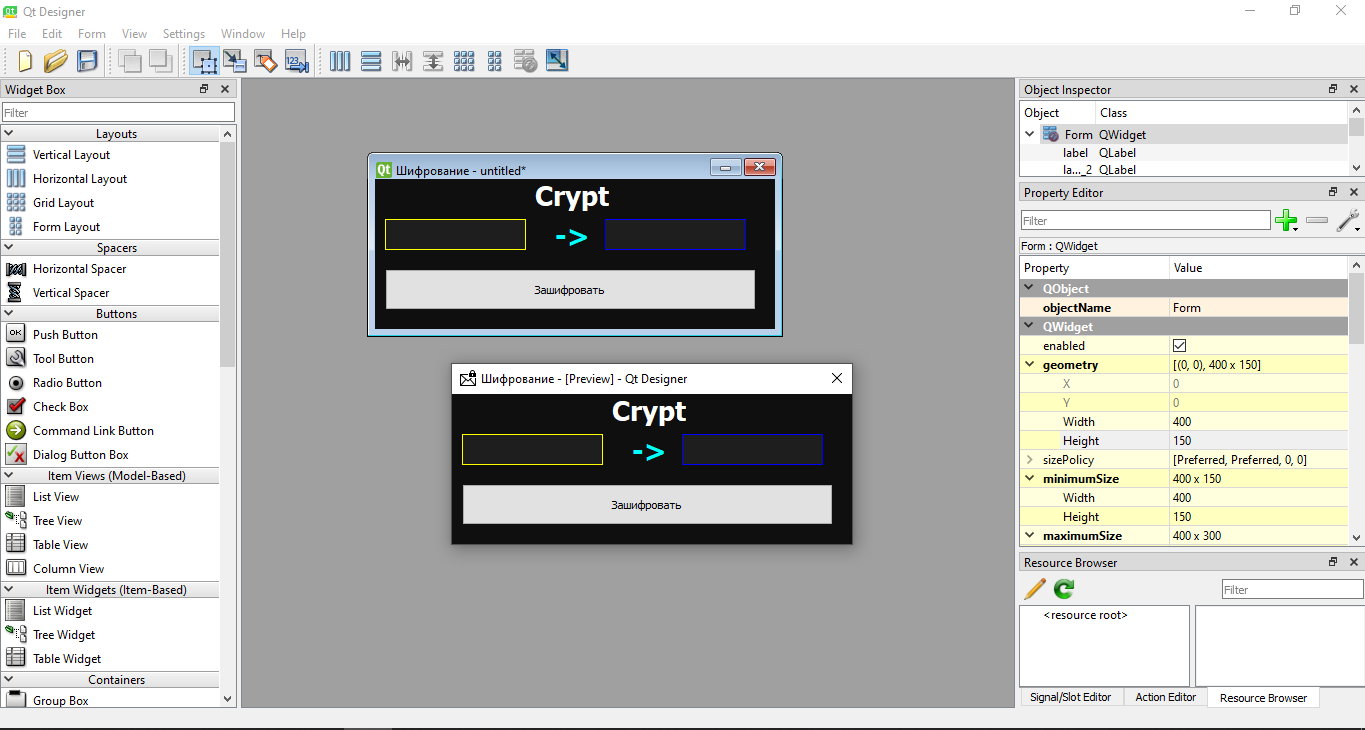Screen dimensions: 1365x730
Task: Click the reload resources green arrow icon
Action: click(1064, 589)
